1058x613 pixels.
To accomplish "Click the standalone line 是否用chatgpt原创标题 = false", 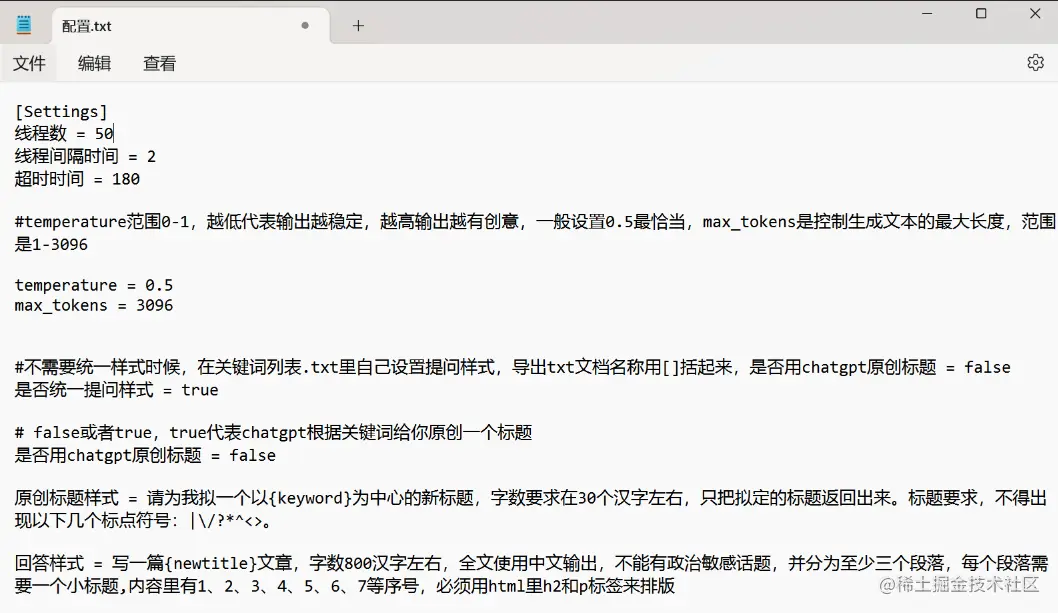I will pos(145,456).
